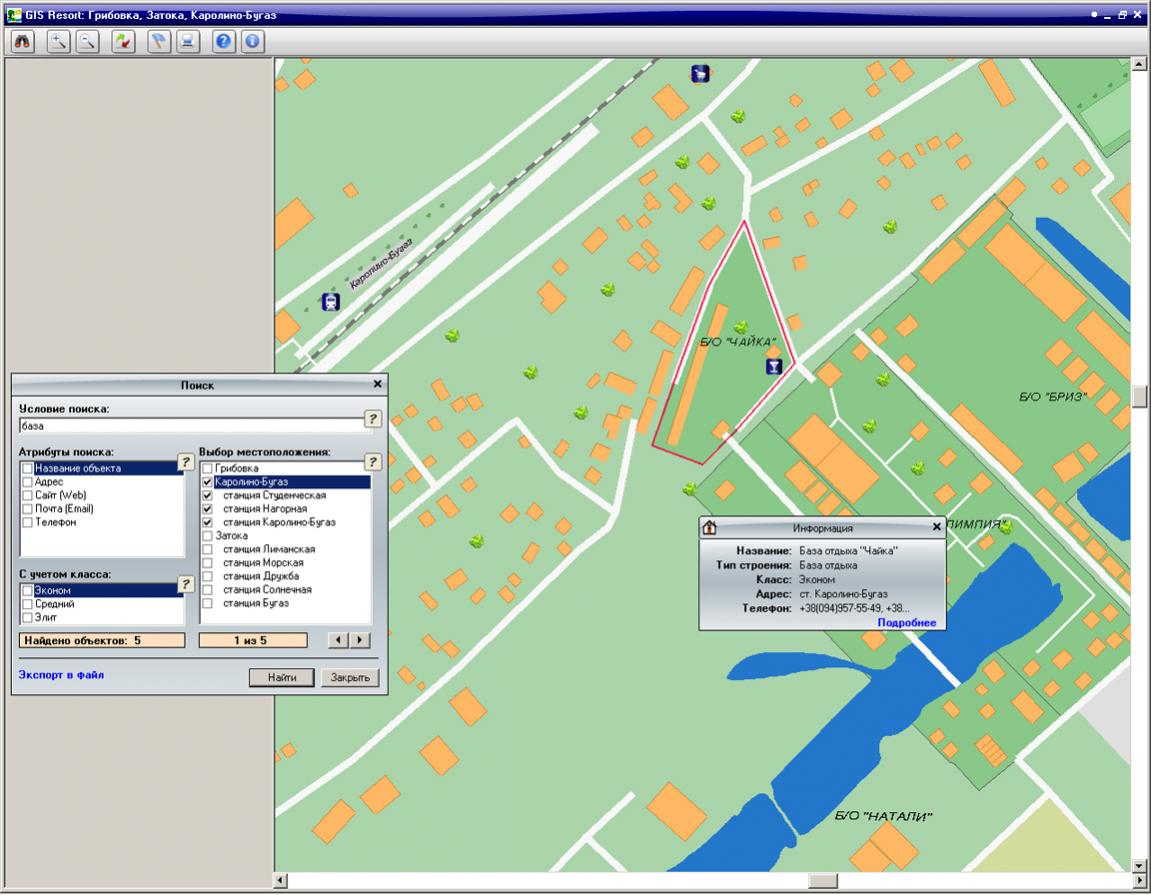Viewport: 1151px width, 895px height.
Task: Click the train station icon near Каролино-Бугаз
Action: coord(331,301)
